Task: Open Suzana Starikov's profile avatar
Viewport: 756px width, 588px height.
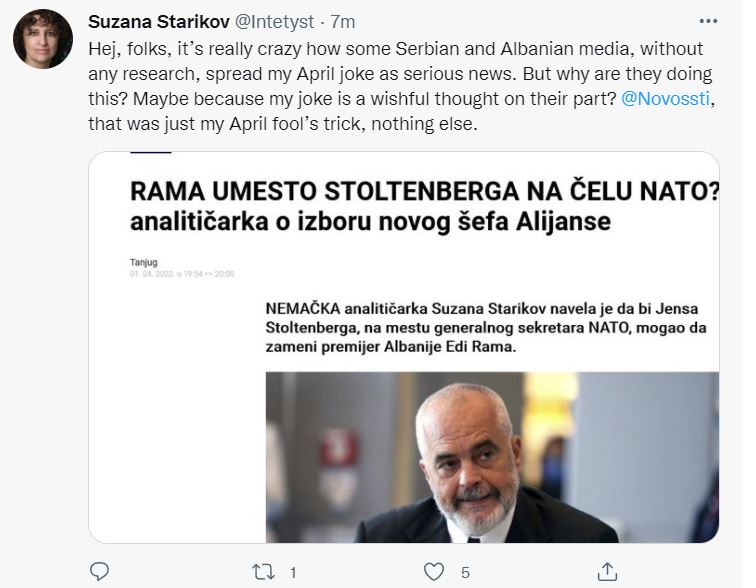Action: [42, 39]
